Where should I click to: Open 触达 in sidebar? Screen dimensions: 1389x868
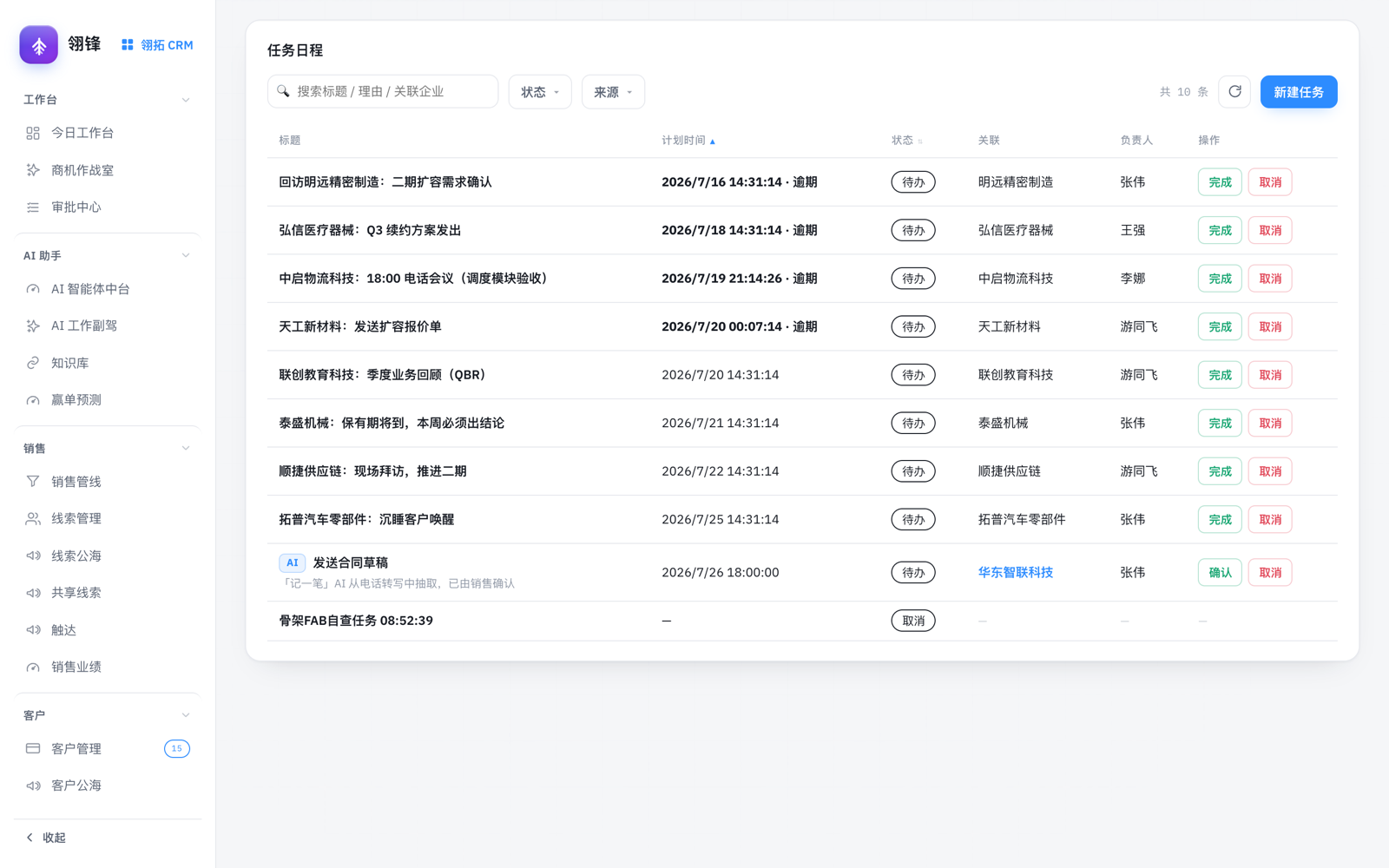108,630
